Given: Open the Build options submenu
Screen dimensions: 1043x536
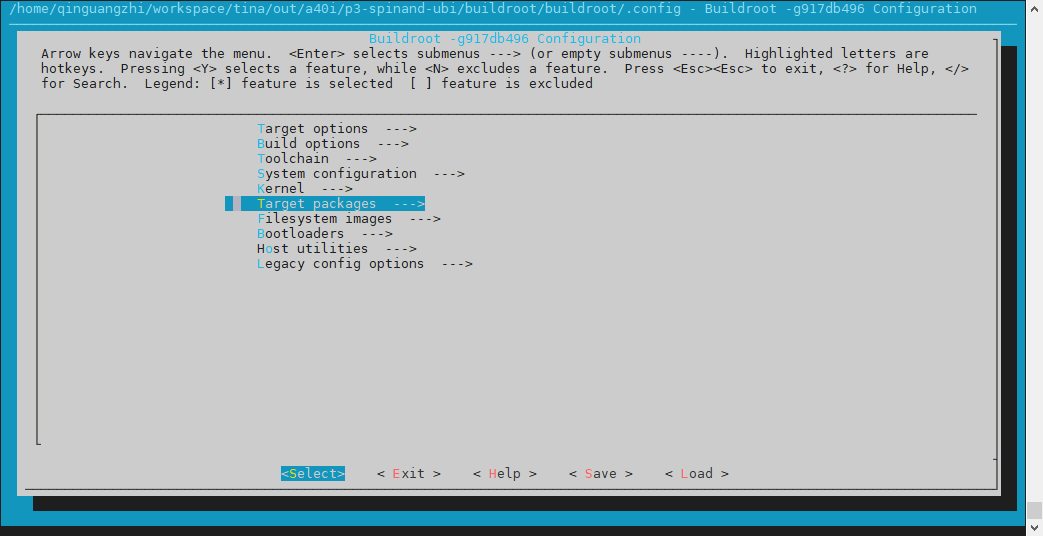Looking at the screenshot, I should [333, 144].
